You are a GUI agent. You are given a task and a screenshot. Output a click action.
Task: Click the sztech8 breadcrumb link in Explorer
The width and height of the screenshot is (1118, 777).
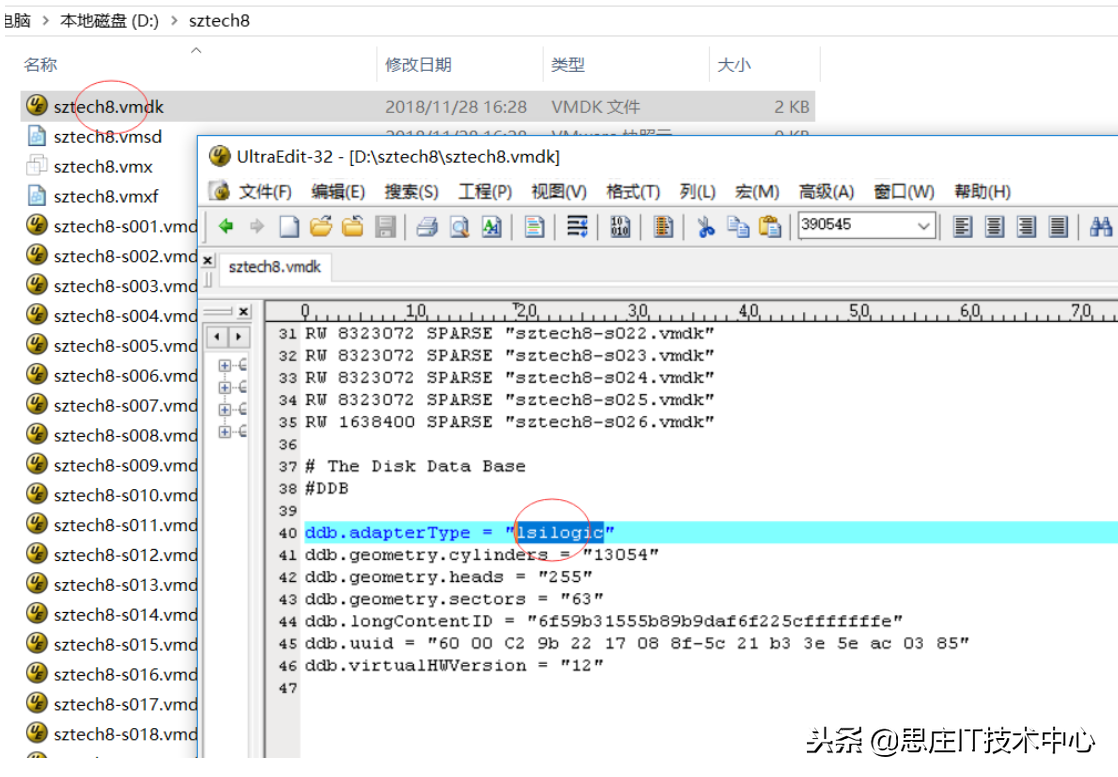219,20
